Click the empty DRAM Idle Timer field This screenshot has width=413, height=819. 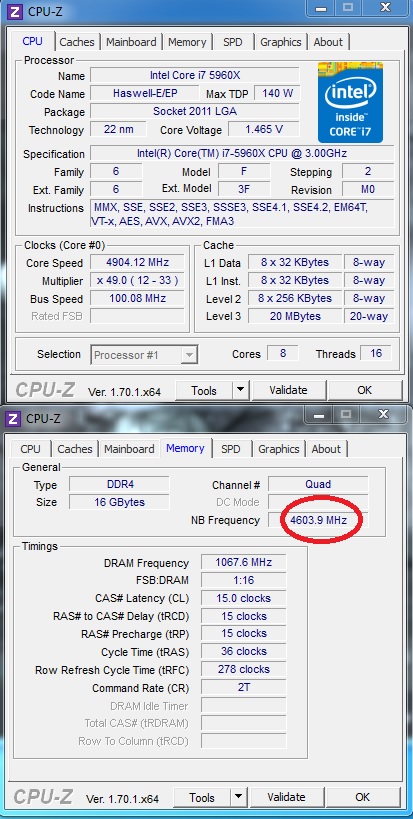(x=243, y=706)
